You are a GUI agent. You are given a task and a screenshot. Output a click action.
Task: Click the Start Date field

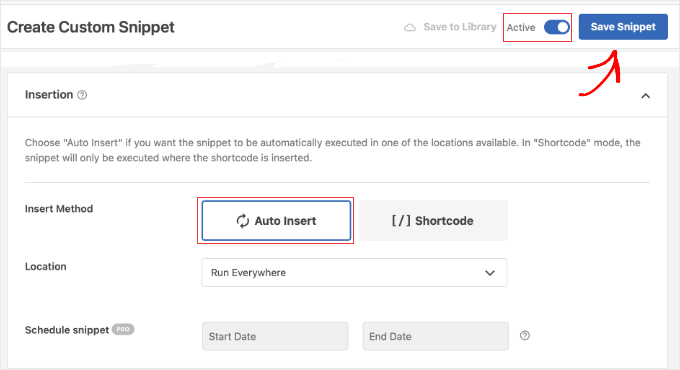[275, 336]
